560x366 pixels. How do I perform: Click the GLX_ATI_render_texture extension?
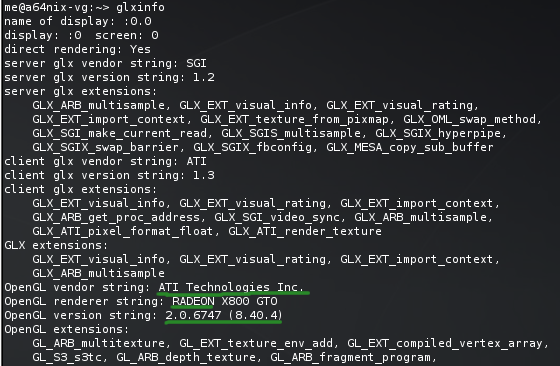pyautogui.click(x=305, y=231)
